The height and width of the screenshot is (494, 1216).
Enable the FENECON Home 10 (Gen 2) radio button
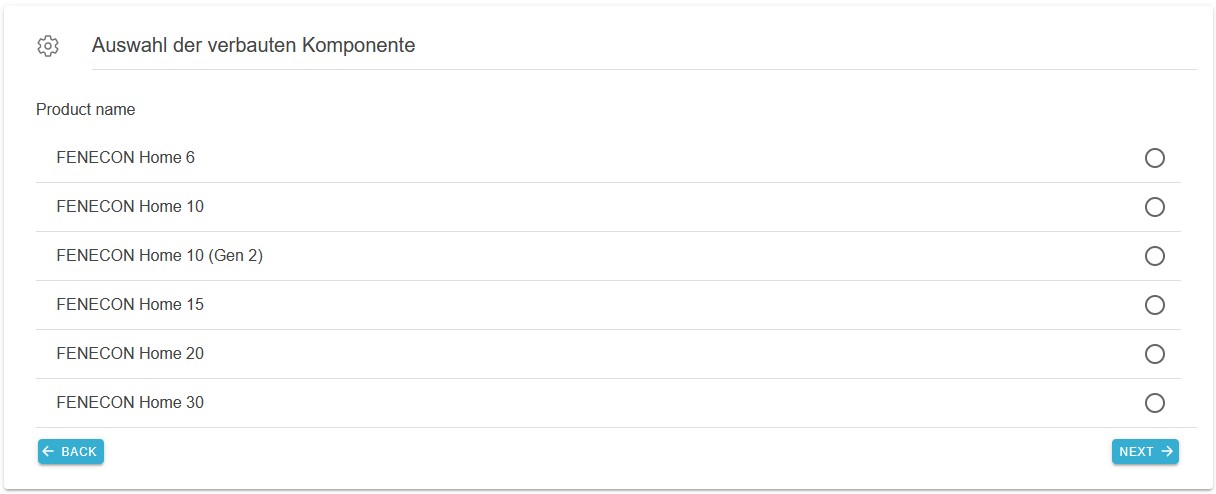pos(1154,256)
